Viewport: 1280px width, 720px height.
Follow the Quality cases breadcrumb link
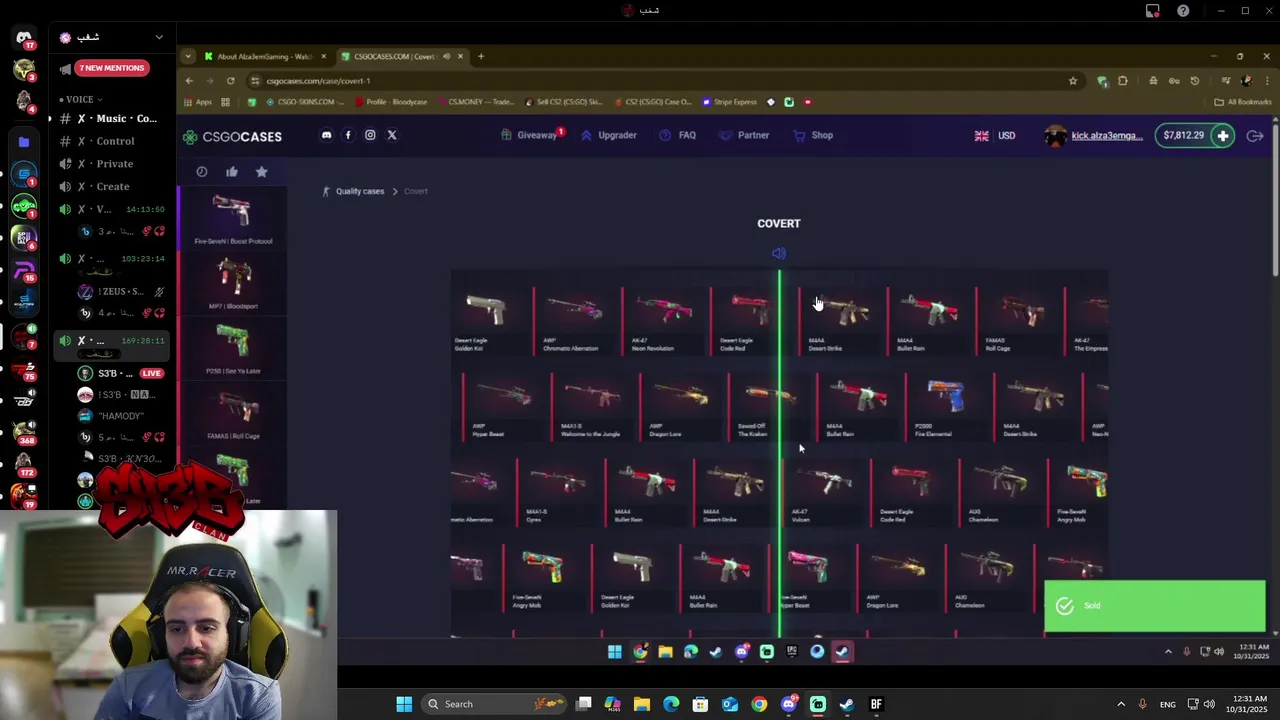[x=360, y=191]
